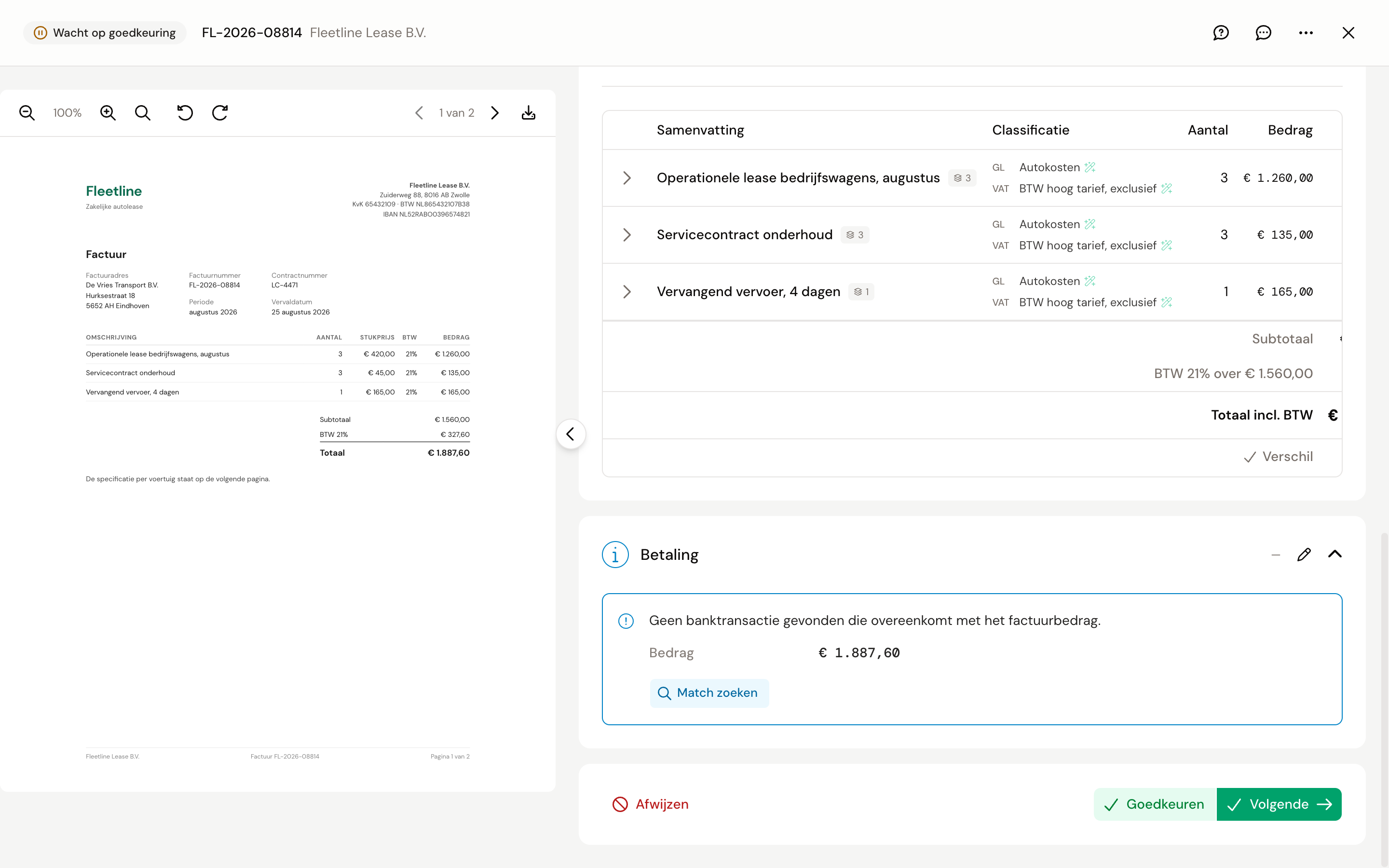Image resolution: width=1389 pixels, height=868 pixels.
Task: Expand Operationele lease bedrijfswagens row
Action: [627, 178]
